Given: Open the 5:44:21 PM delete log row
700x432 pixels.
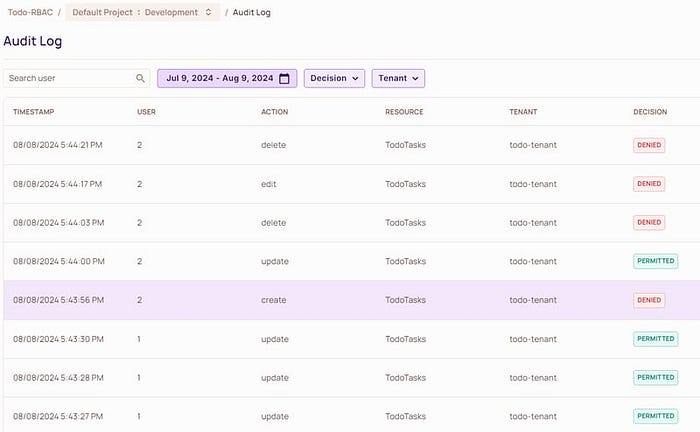Looking at the screenshot, I should (x=352, y=145).
